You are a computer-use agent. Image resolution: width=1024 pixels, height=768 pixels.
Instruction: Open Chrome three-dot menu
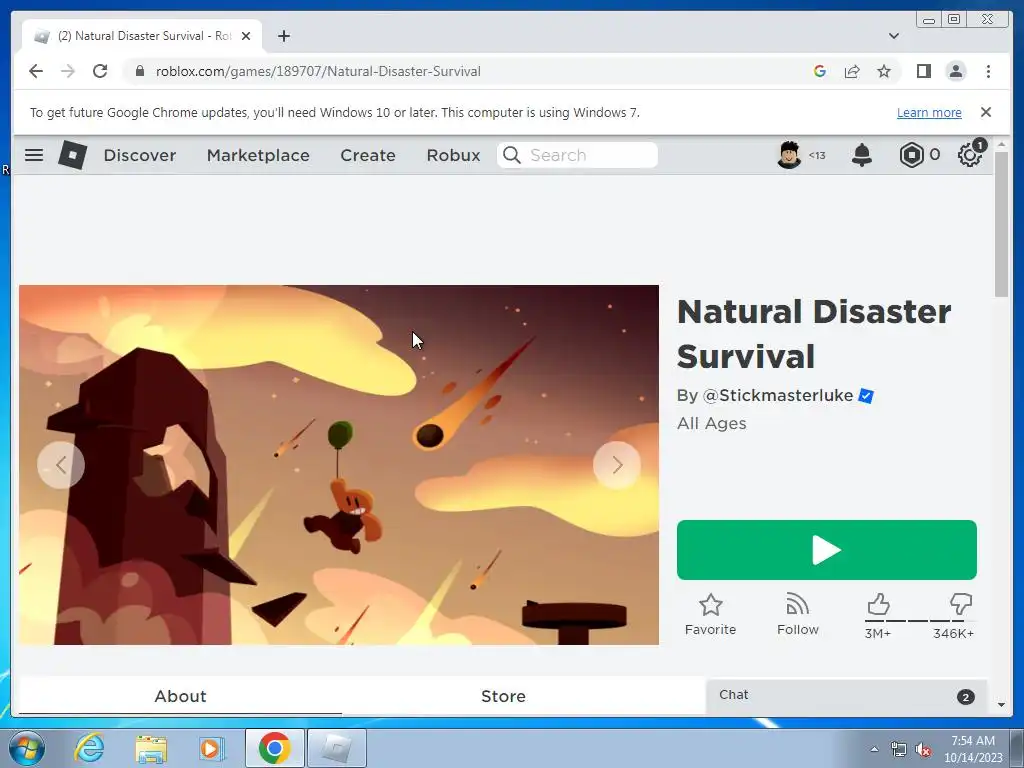click(988, 71)
